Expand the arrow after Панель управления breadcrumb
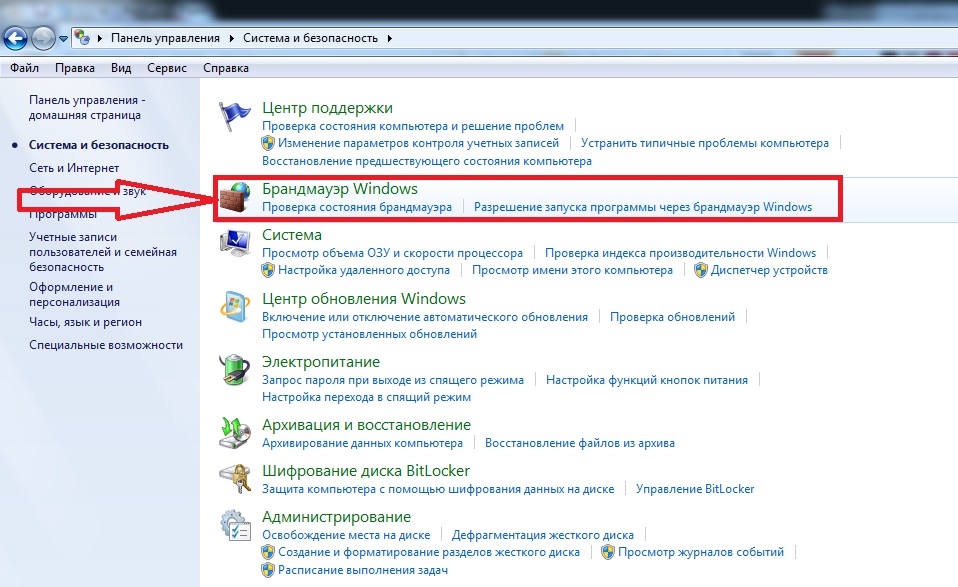The height and width of the screenshot is (587, 958). (x=232, y=38)
